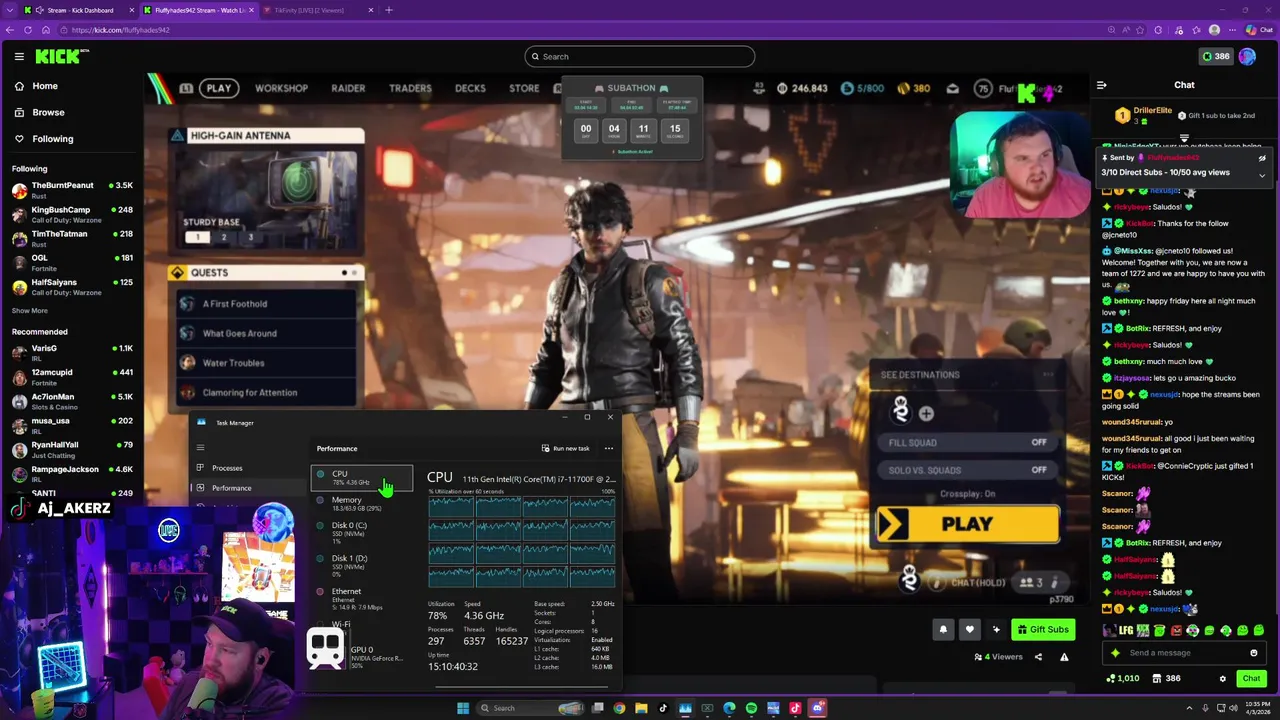Open Task Manager more options ellipsis

coord(608,448)
